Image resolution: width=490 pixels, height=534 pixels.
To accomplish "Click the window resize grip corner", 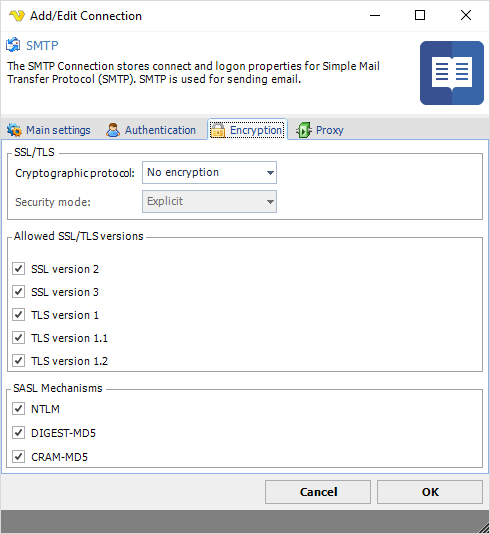I will click(x=484, y=528).
